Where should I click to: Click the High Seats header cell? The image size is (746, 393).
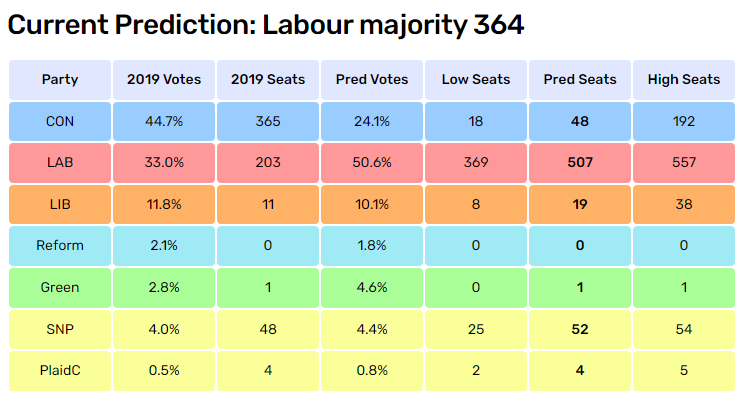(x=684, y=79)
